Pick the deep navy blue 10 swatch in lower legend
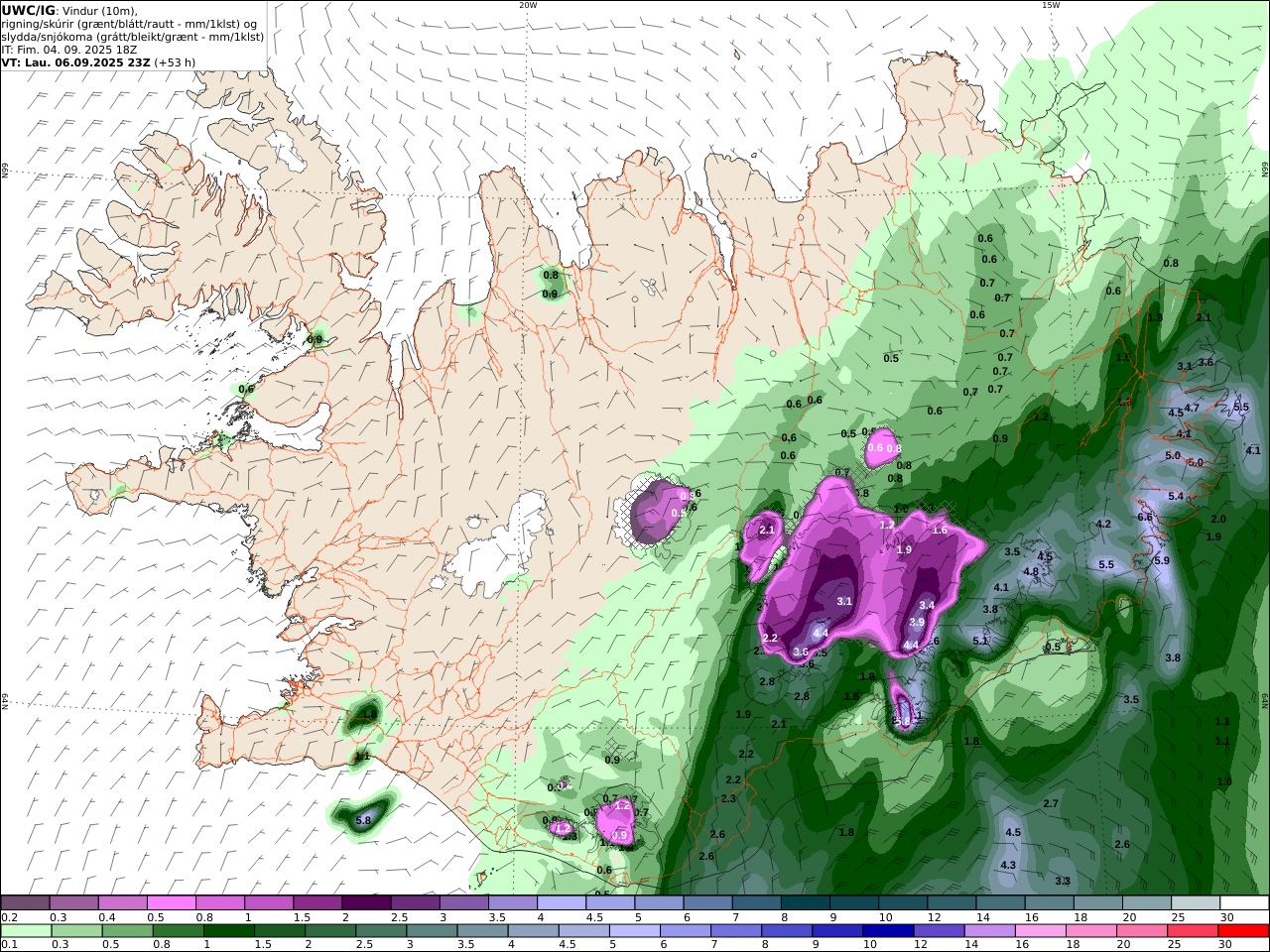Screen dimensions: 1270x952 pyautogui.click(x=886, y=931)
